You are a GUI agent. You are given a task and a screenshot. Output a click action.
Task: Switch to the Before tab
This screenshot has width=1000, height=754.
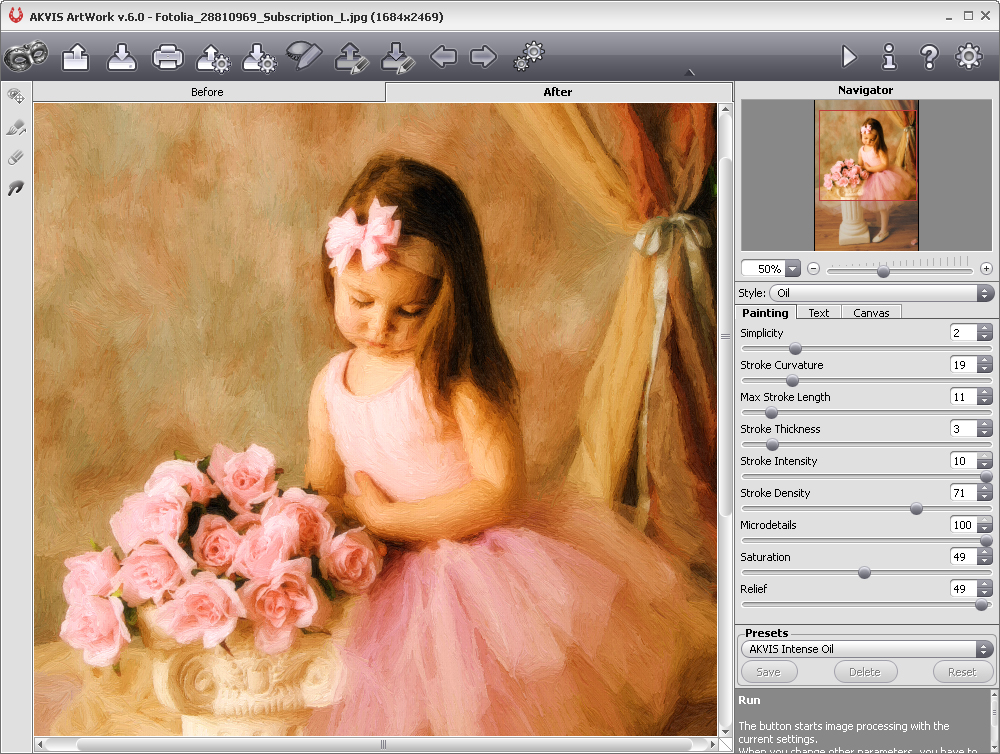(208, 92)
